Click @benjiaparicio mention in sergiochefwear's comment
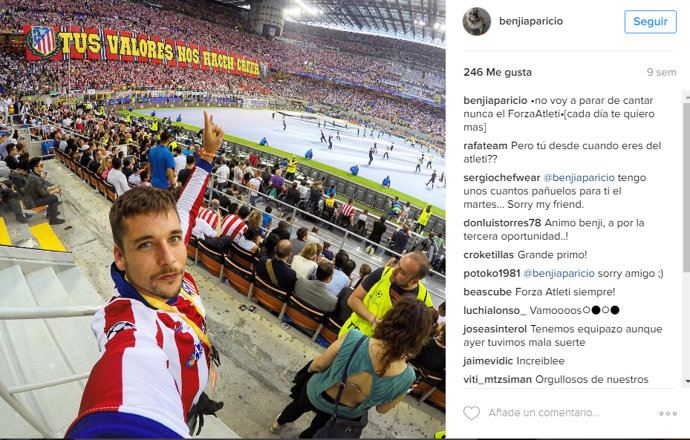Image resolution: width=690 pixels, height=440 pixels. (579, 178)
